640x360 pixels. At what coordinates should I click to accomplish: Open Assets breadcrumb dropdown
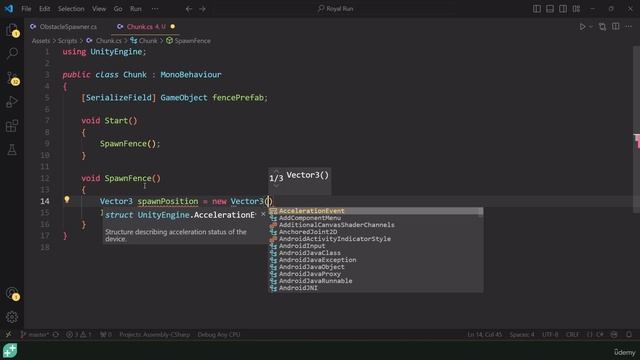tap(40, 41)
